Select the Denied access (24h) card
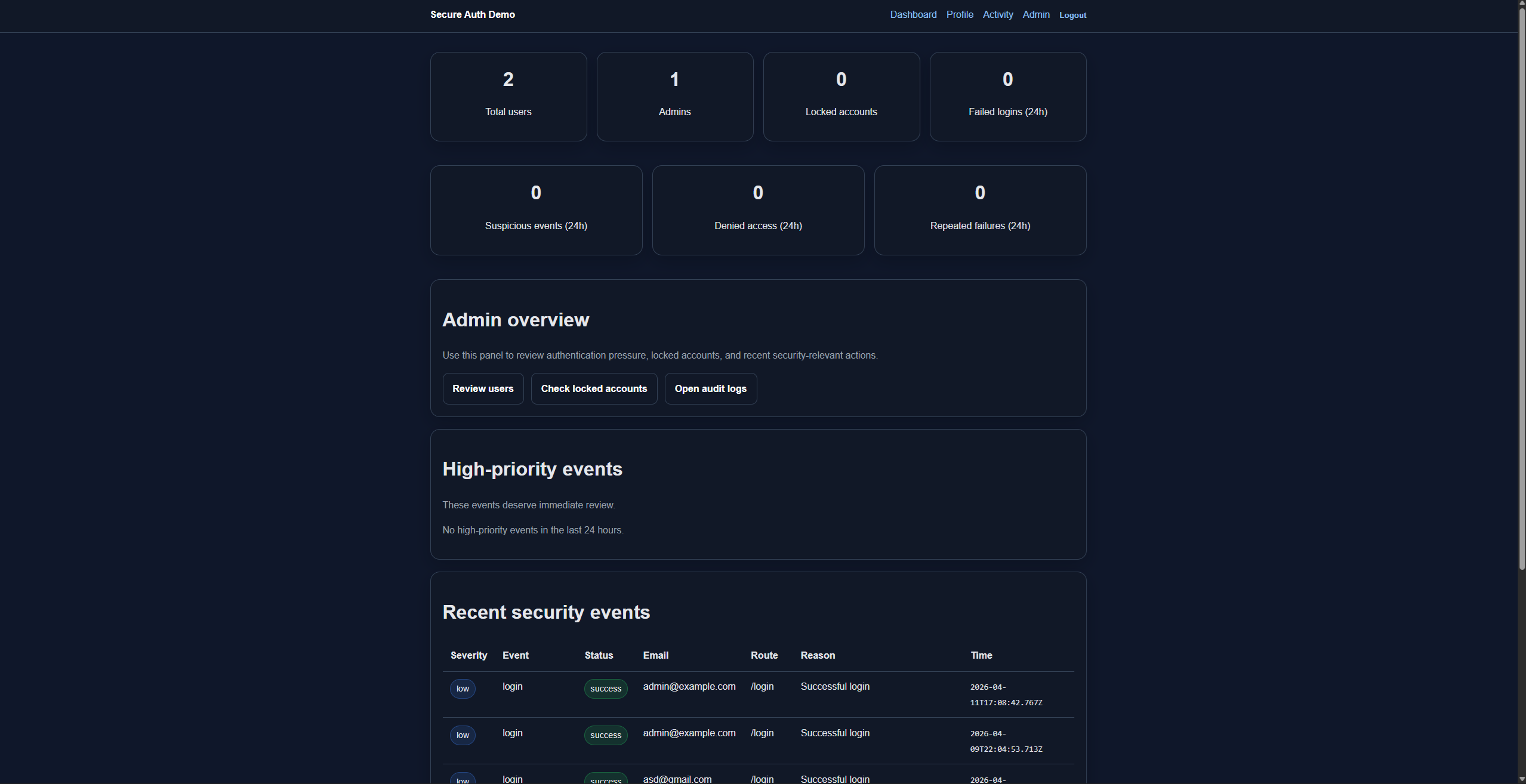 [757, 209]
